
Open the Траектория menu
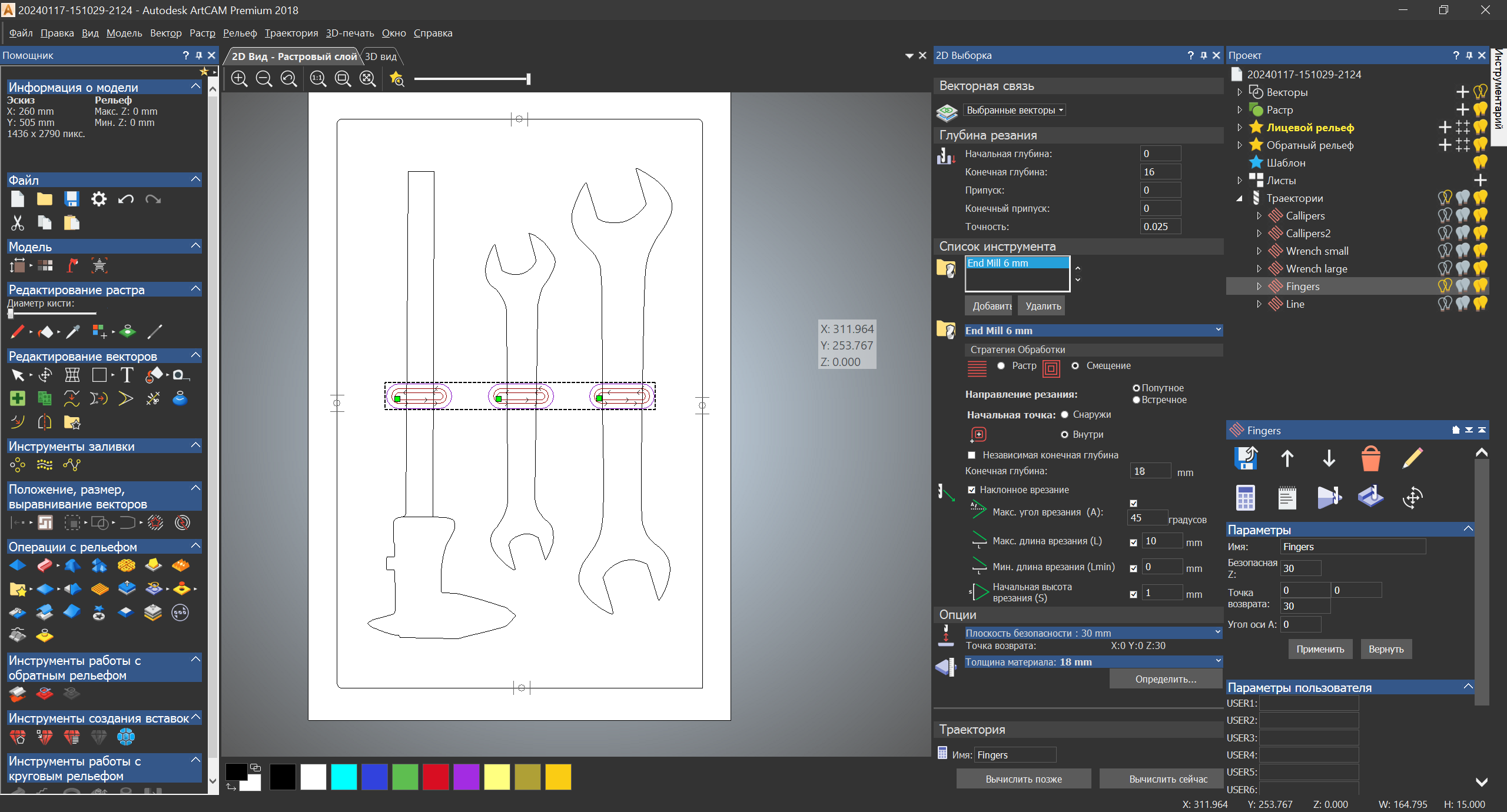pos(291,33)
